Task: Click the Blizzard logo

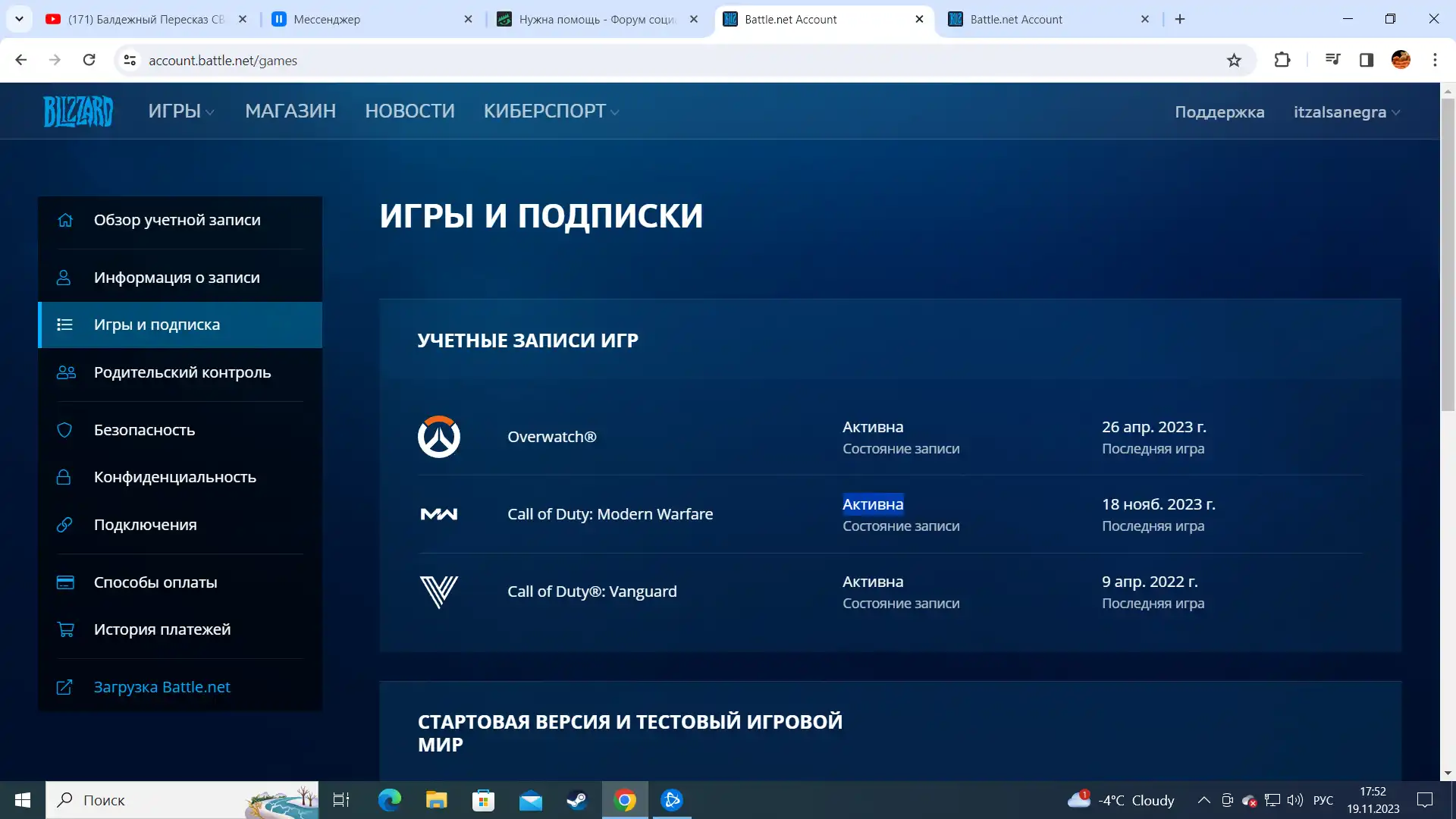Action: 78,111
